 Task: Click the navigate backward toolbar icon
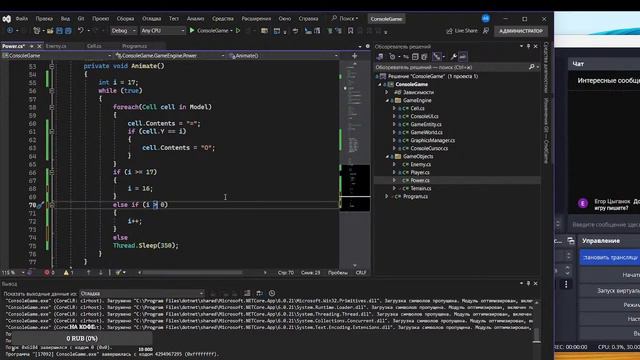10,31
